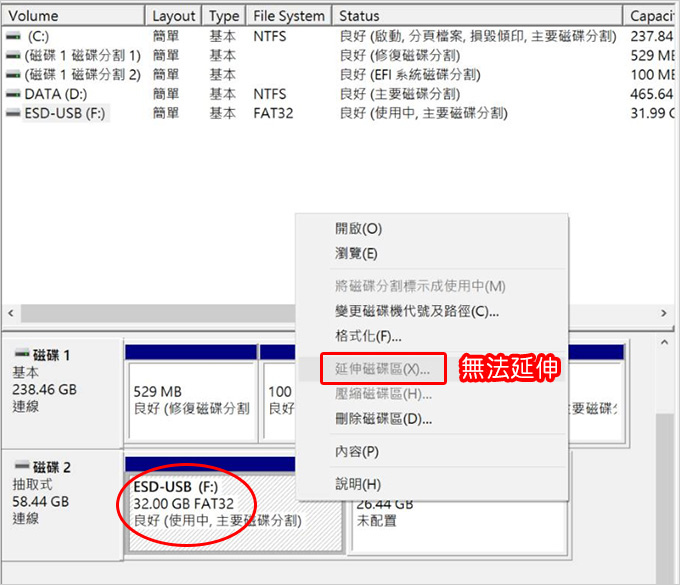Image resolution: width=680 pixels, height=585 pixels.
Task: Click the 磁碟 2 抽取式 58.44 GB disk label
Action: [x=62, y=505]
